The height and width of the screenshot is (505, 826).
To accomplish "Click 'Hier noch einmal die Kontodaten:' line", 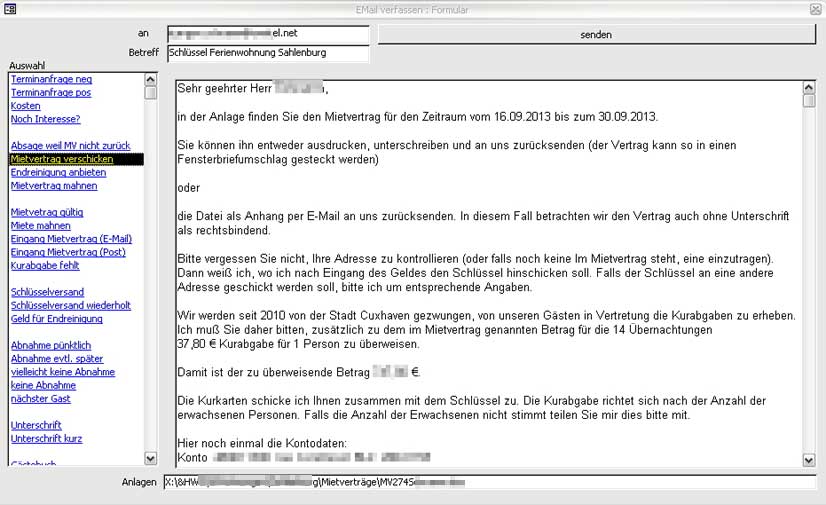I will 262,443.
